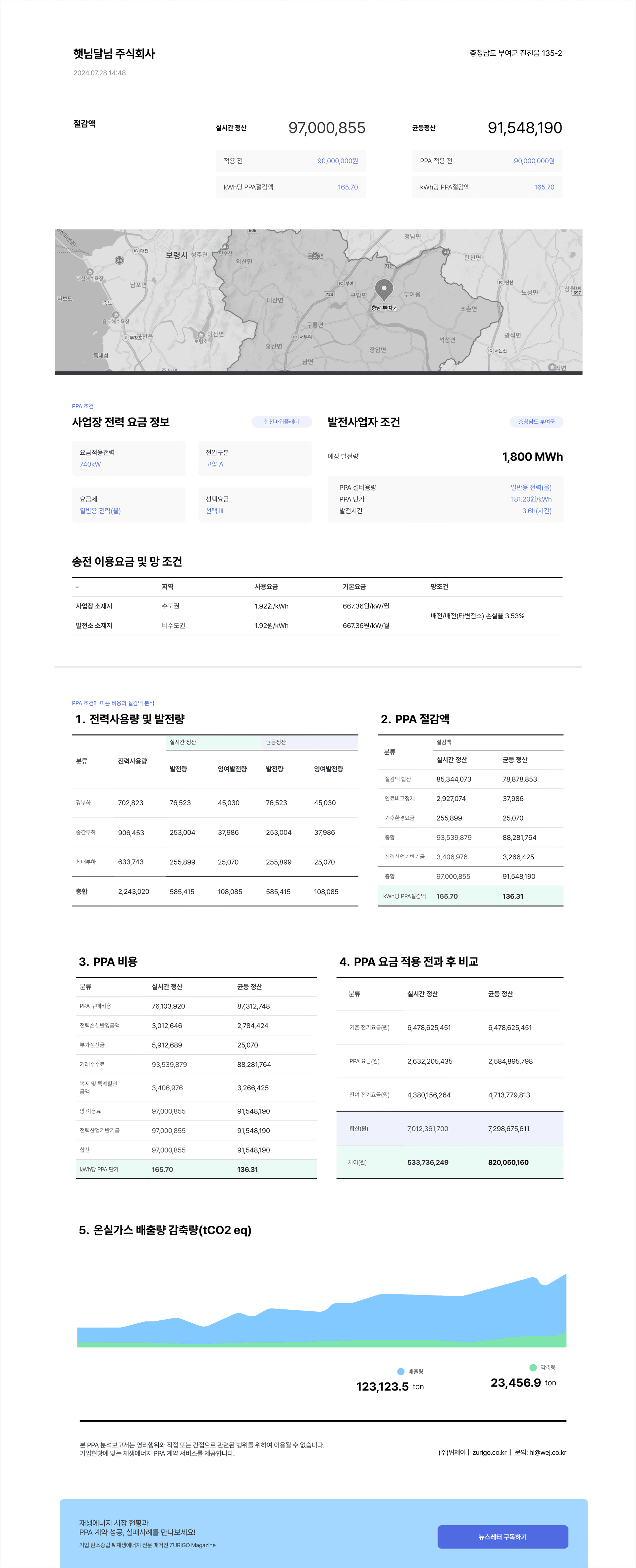Click the heading 사업장 전력 요금 정보
This screenshot has width=636, height=1568.
pos(121,422)
